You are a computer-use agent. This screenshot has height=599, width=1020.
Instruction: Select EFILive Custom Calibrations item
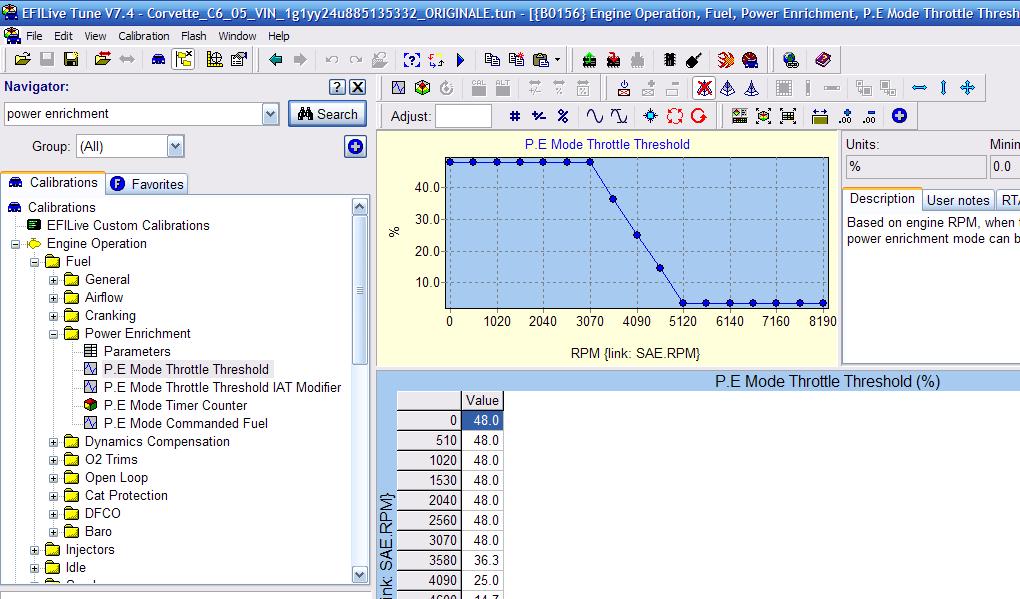pyautogui.click(x=128, y=225)
